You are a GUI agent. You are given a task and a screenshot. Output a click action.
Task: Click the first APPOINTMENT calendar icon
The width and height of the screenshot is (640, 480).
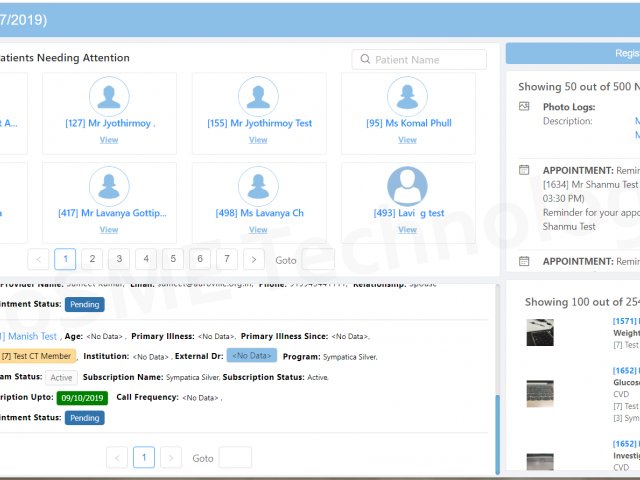(524, 170)
